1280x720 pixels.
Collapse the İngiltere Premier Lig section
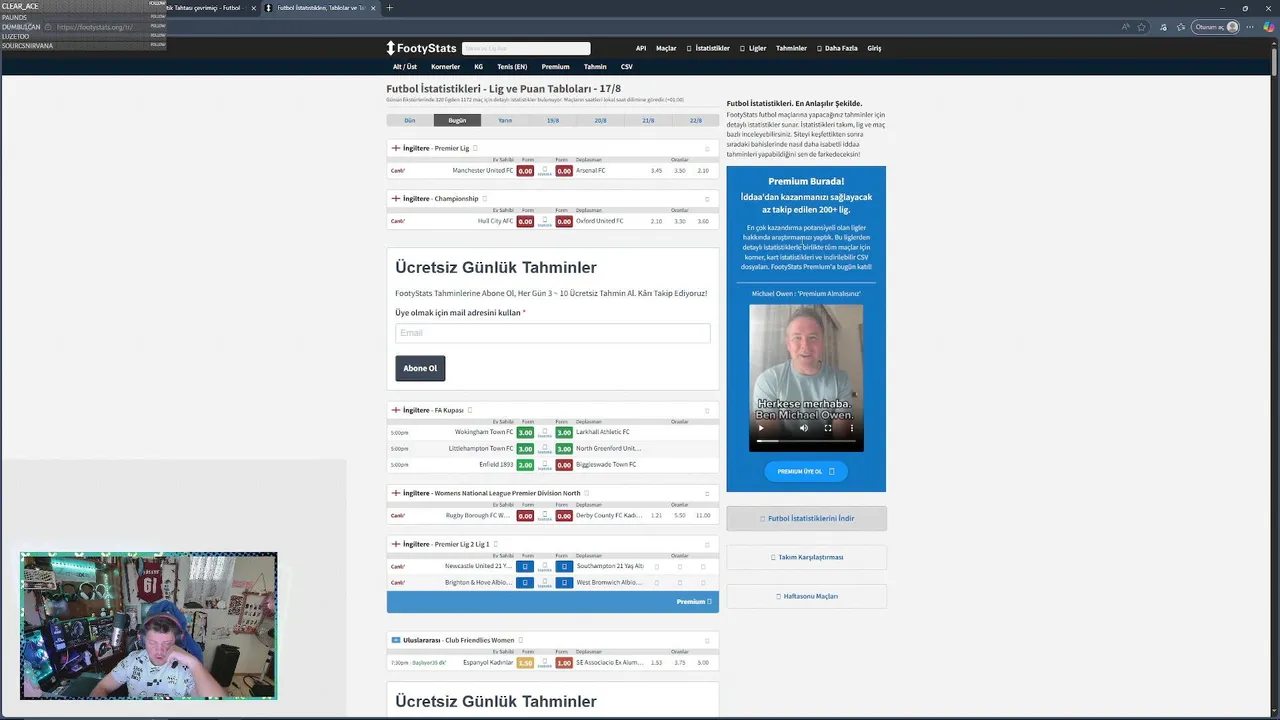click(707, 148)
